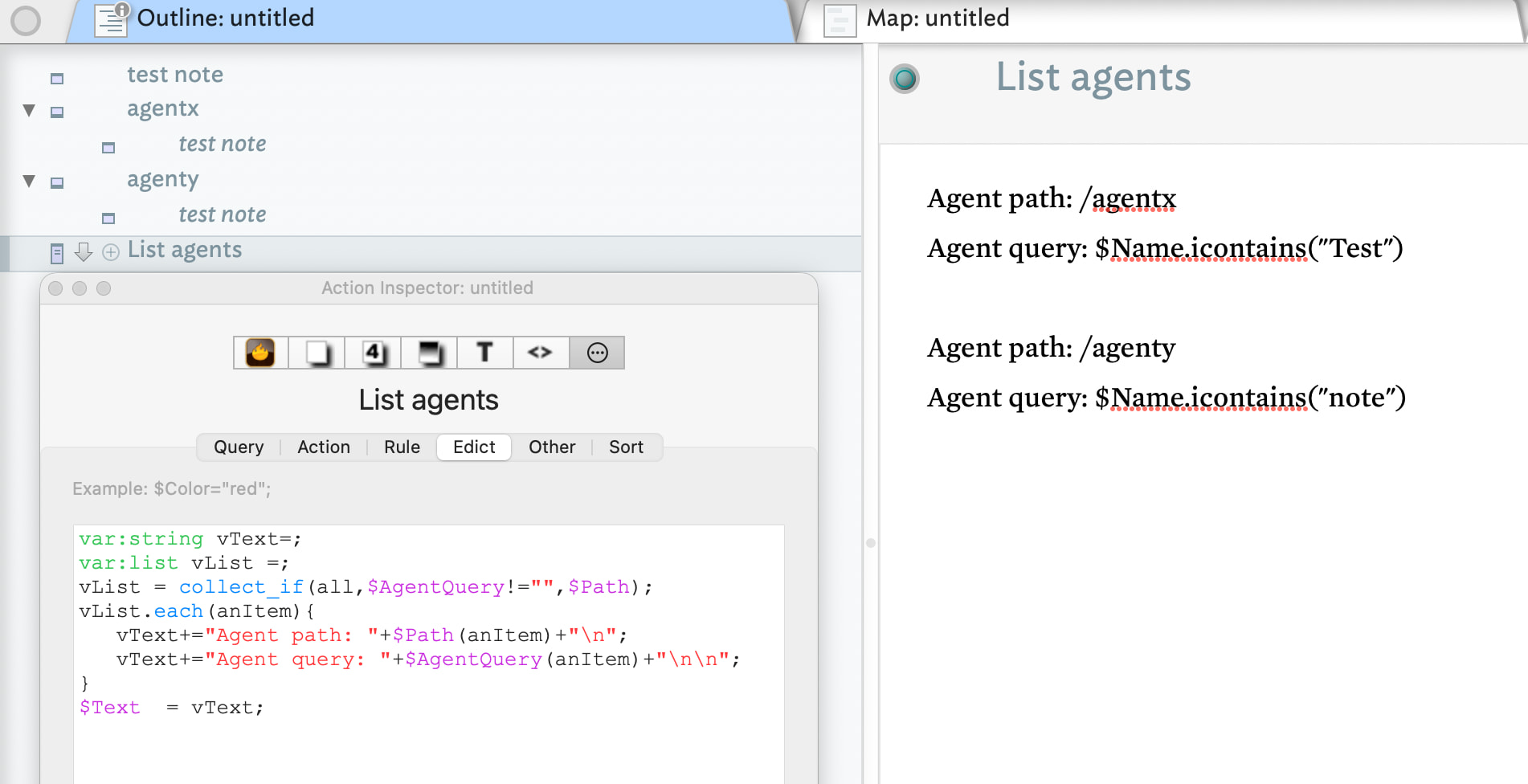Image resolution: width=1528 pixels, height=784 pixels.
Task: Click the down-arrow icon on List agents row
Action: click(x=83, y=252)
